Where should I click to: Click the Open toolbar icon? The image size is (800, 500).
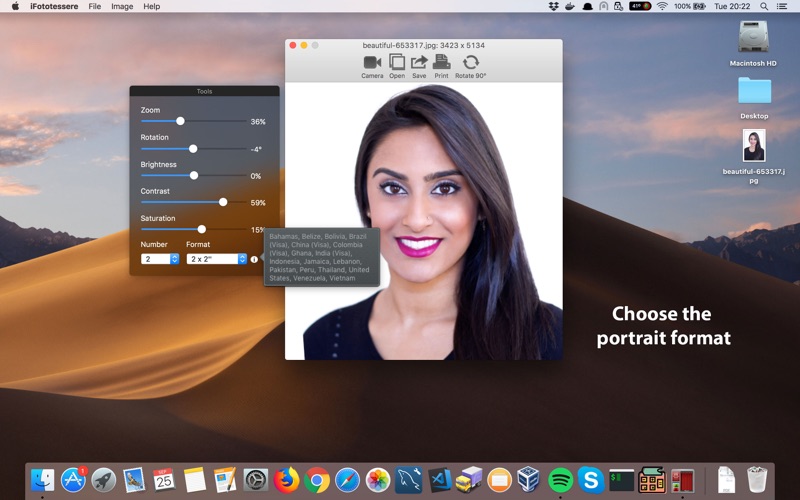point(397,62)
